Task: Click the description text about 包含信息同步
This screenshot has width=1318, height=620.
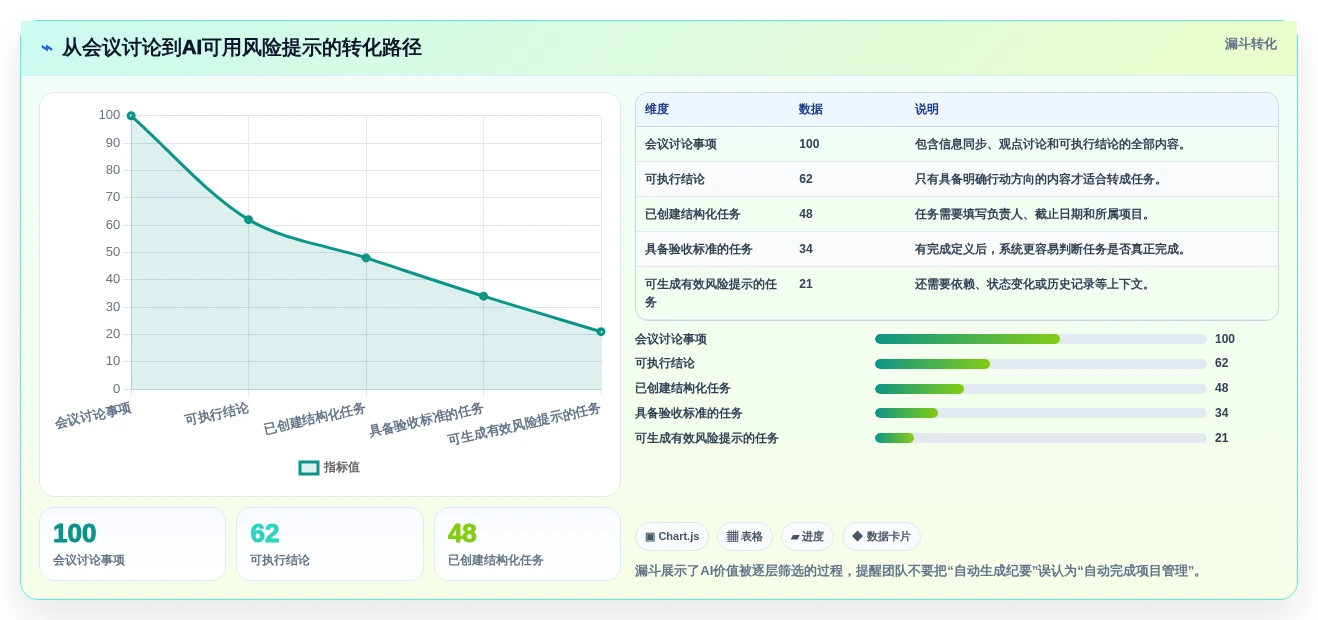Action: (x=1052, y=144)
